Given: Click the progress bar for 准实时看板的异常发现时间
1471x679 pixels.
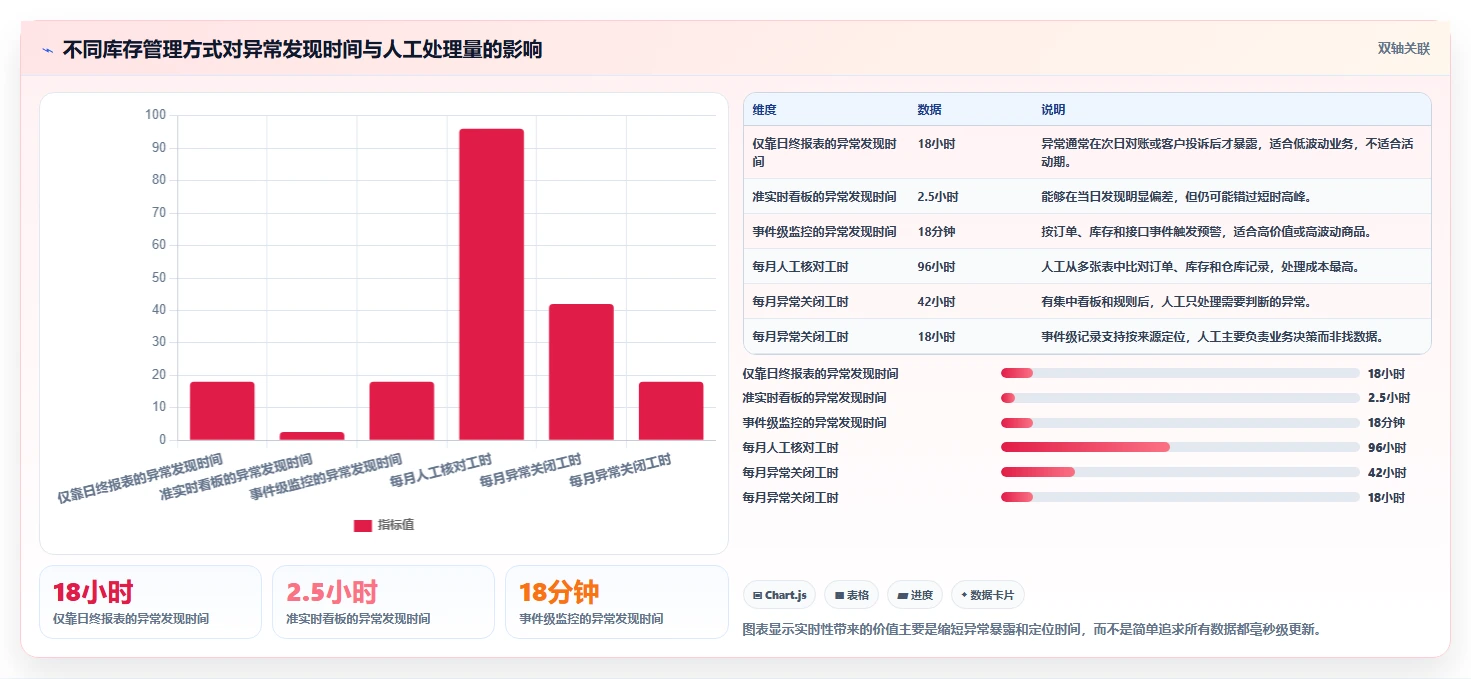Looking at the screenshot, I should coord(1180,398).
